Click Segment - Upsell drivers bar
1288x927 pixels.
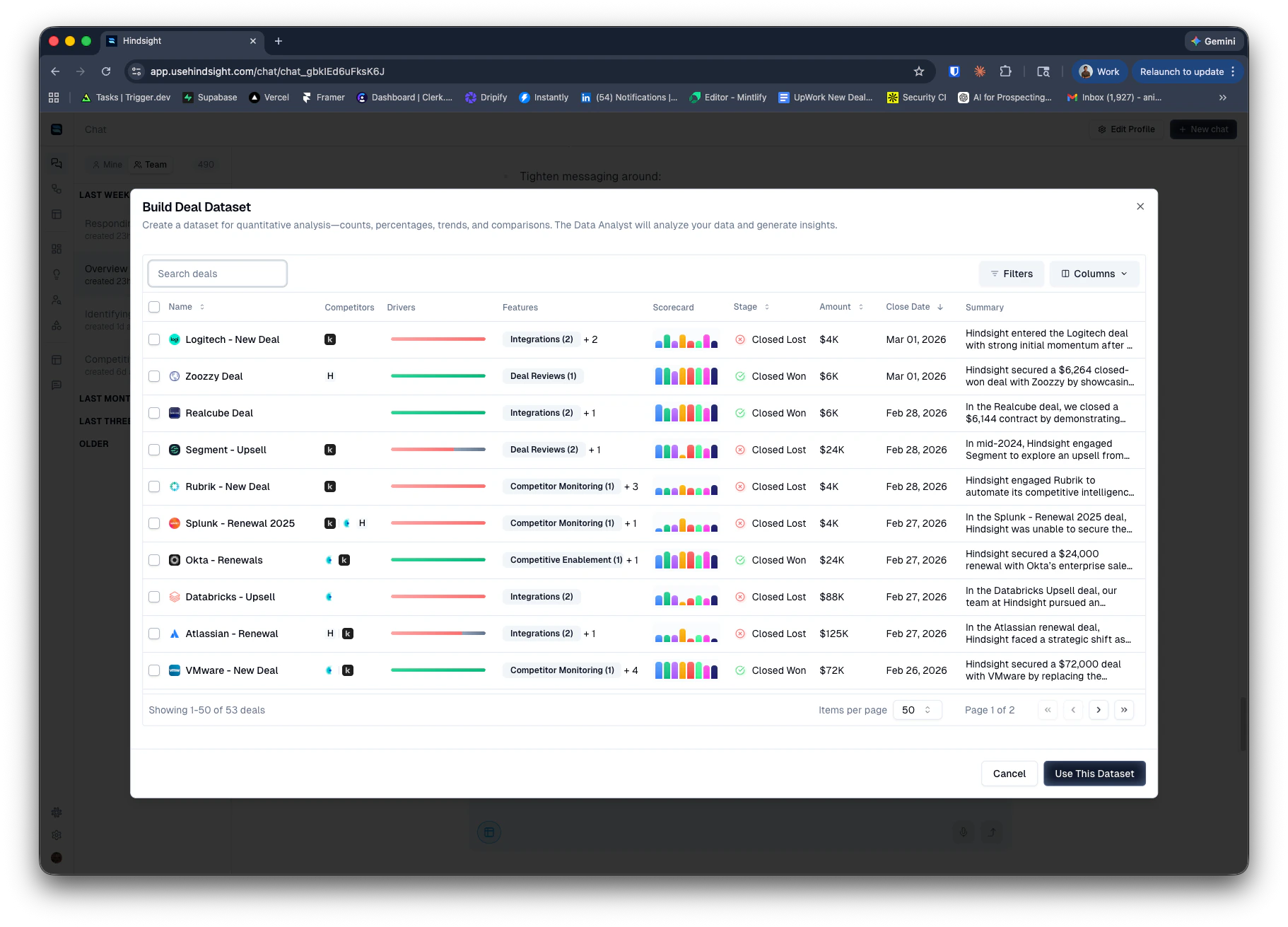coord(438,450)
